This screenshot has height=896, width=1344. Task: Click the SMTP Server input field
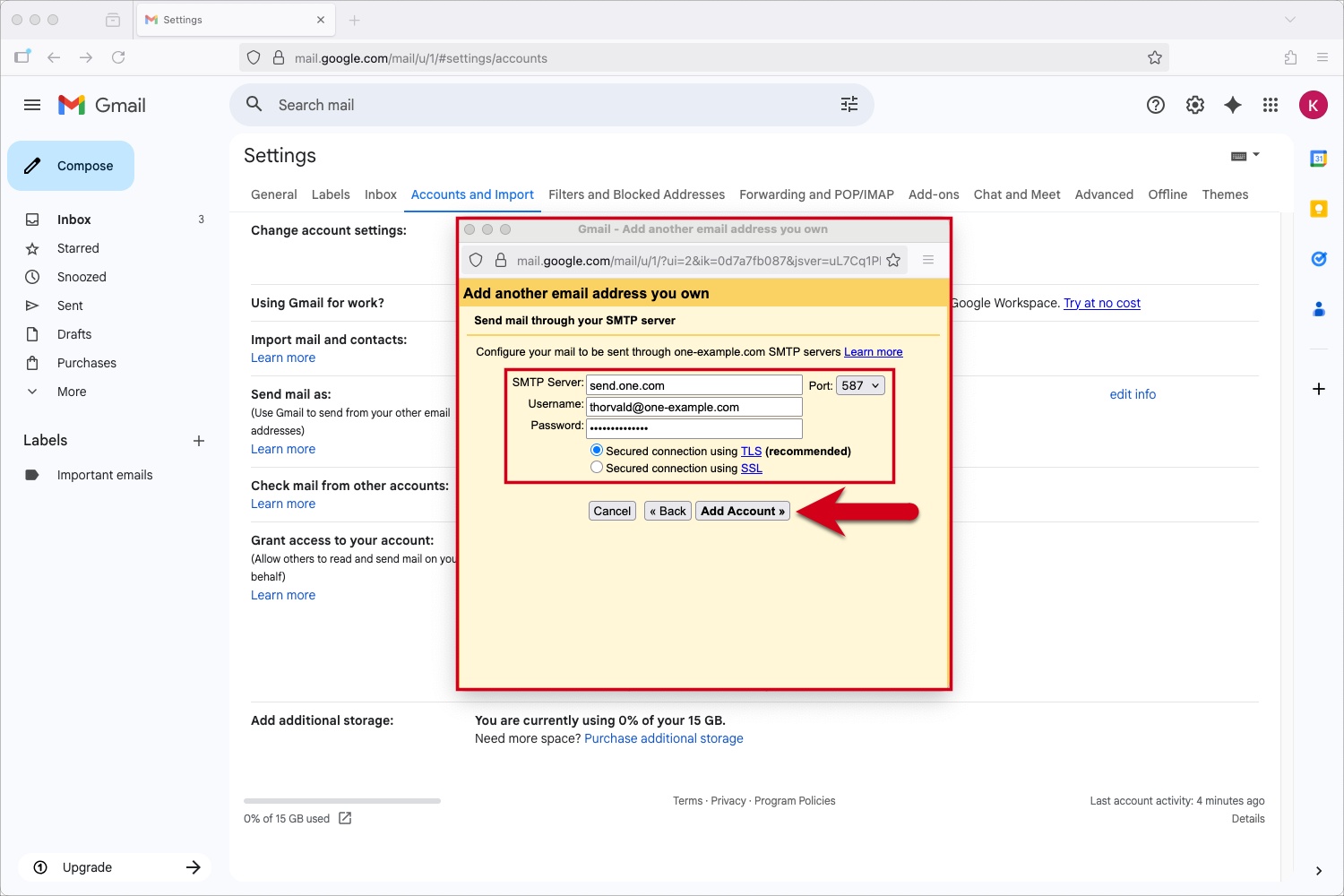click(694, 385)
